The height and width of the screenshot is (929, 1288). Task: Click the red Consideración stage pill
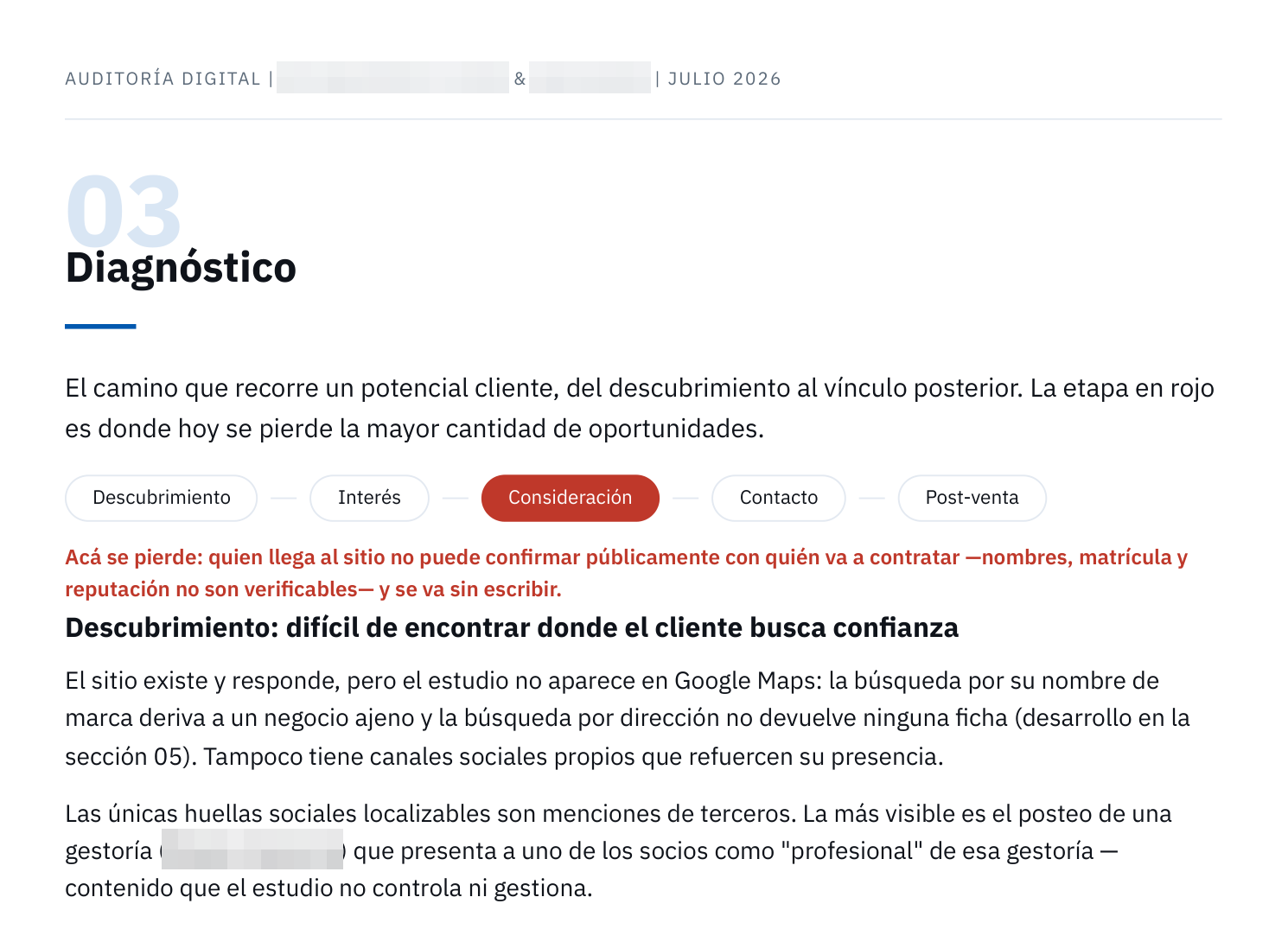pyautogui.click(x=571, y=498)
